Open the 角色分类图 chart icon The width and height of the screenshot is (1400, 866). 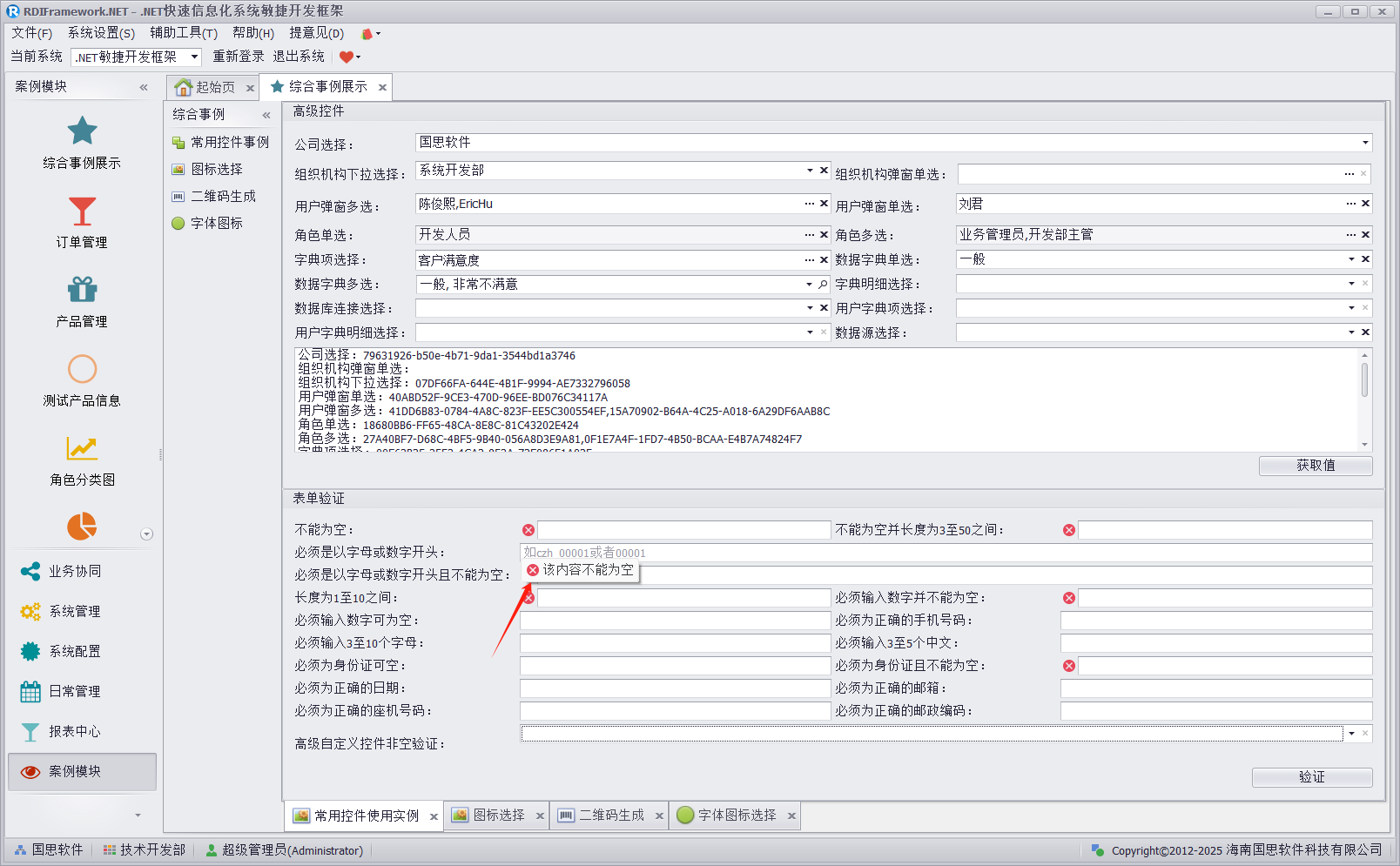click(x=82, y=448)
